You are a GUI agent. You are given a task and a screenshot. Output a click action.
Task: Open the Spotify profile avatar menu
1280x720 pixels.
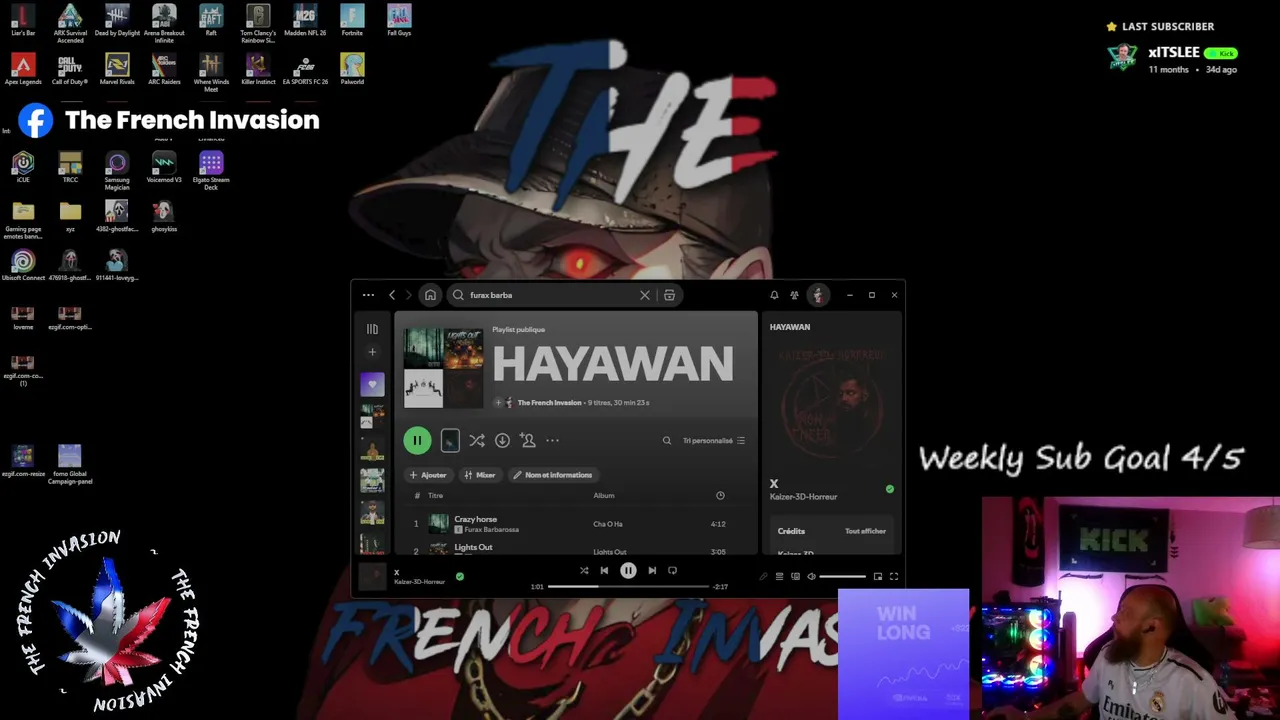click(x=818, y=295)
